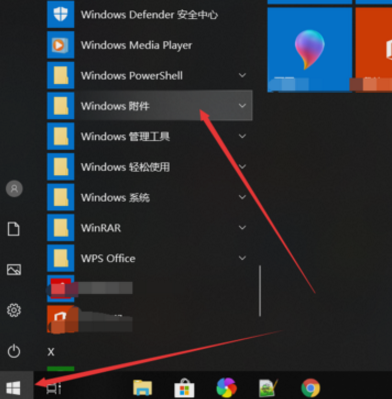Click the Power icon in sidebar
392x399 pixels.
(14, 351)
